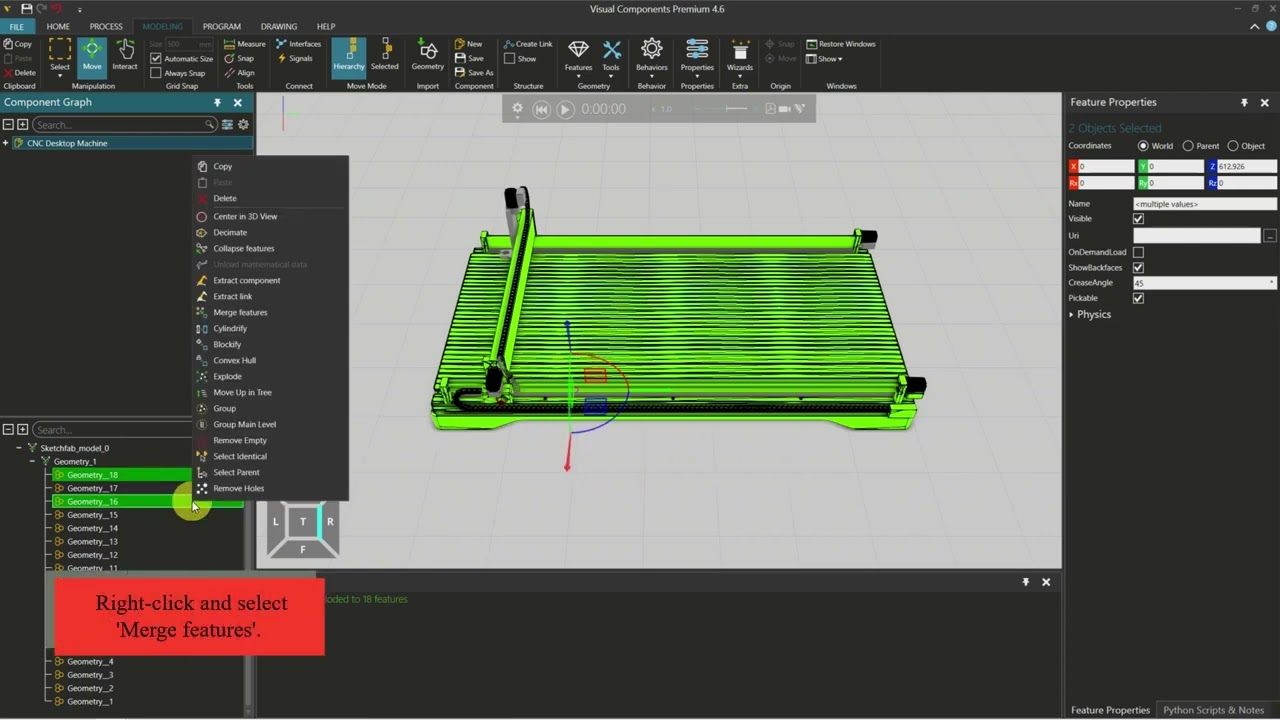Switch move mode to Hierarchy

pos(349,56)
